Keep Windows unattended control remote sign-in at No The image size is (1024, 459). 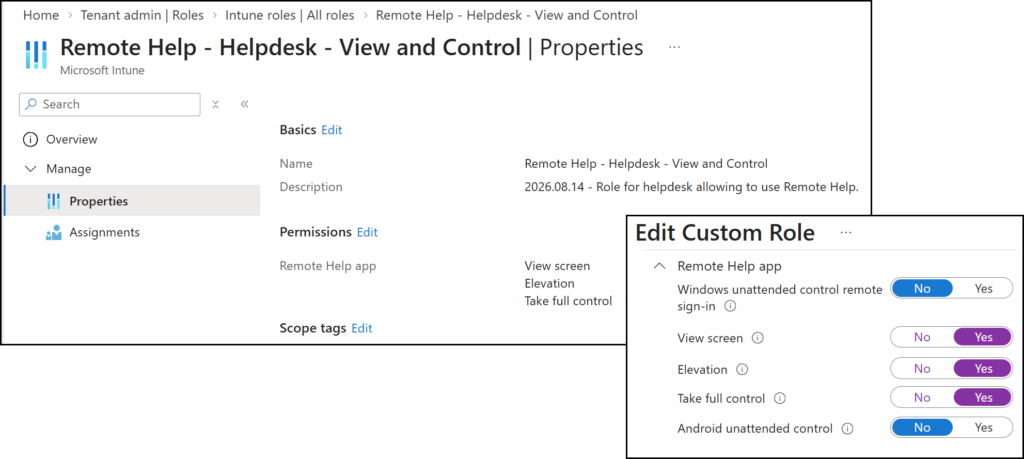[922, 289]
